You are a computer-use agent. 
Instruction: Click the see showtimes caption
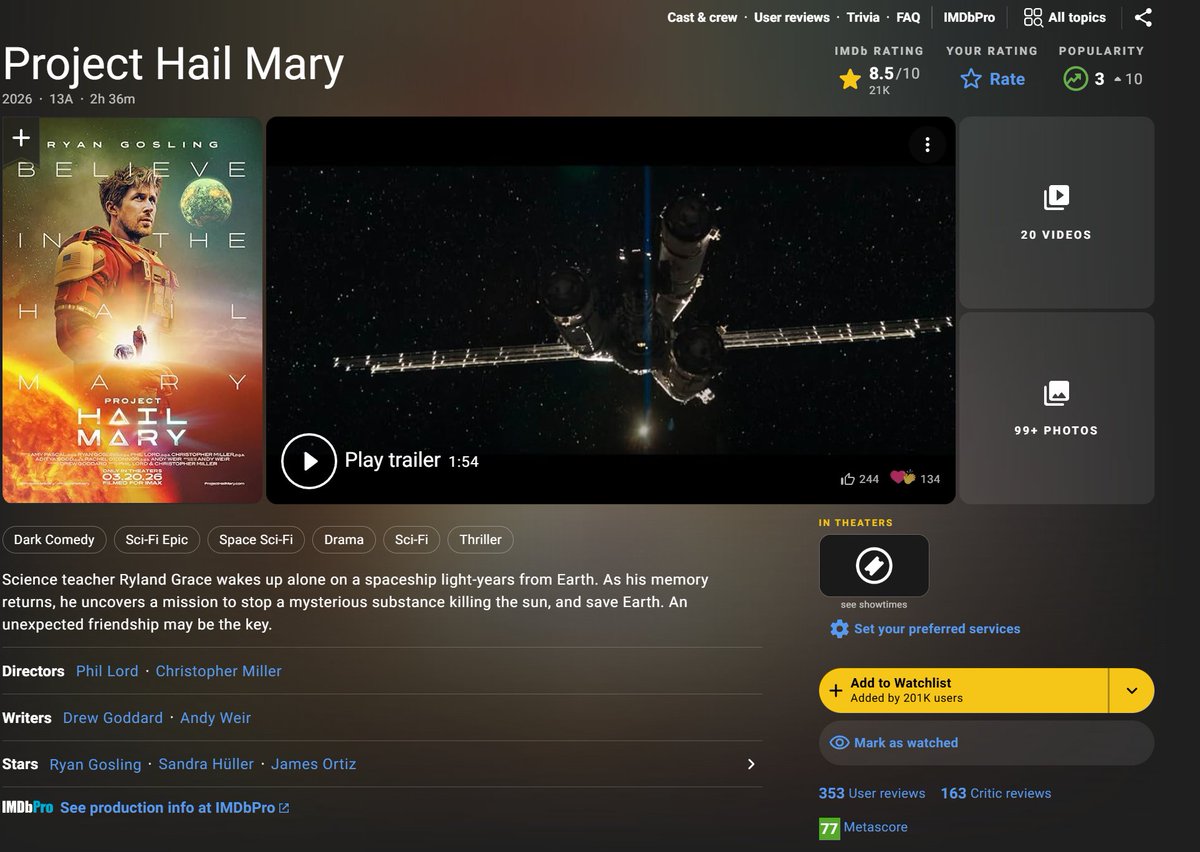[874, 605]
